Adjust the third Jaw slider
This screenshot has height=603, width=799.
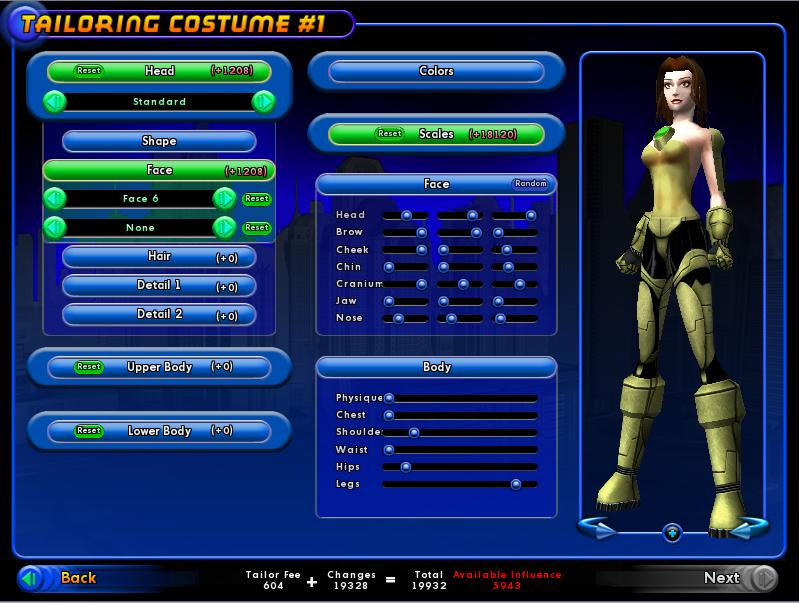pyautogui.click(x=515, y=301)
